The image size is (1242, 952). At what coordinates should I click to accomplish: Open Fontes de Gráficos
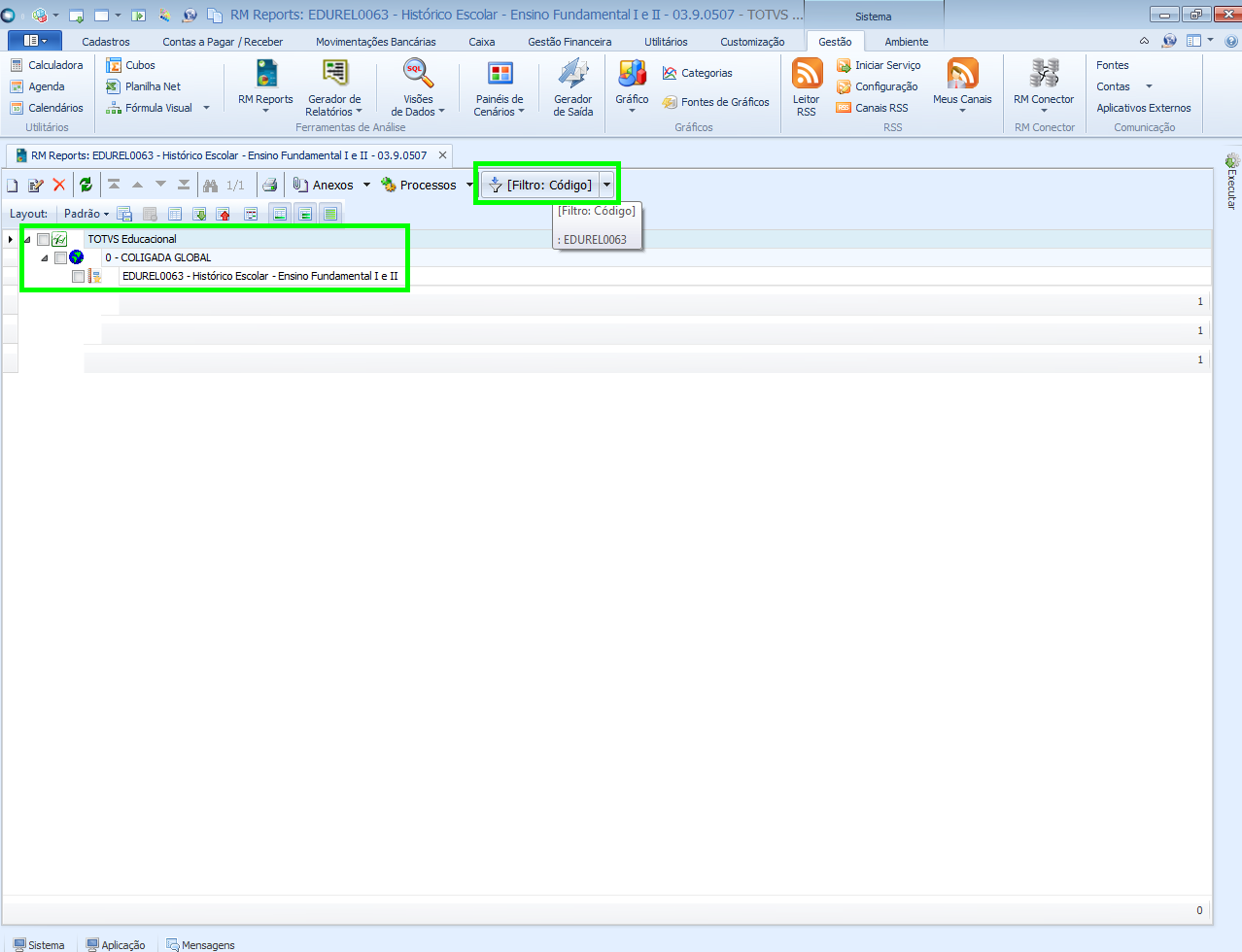pyautogui.click(x=716, y=102)
